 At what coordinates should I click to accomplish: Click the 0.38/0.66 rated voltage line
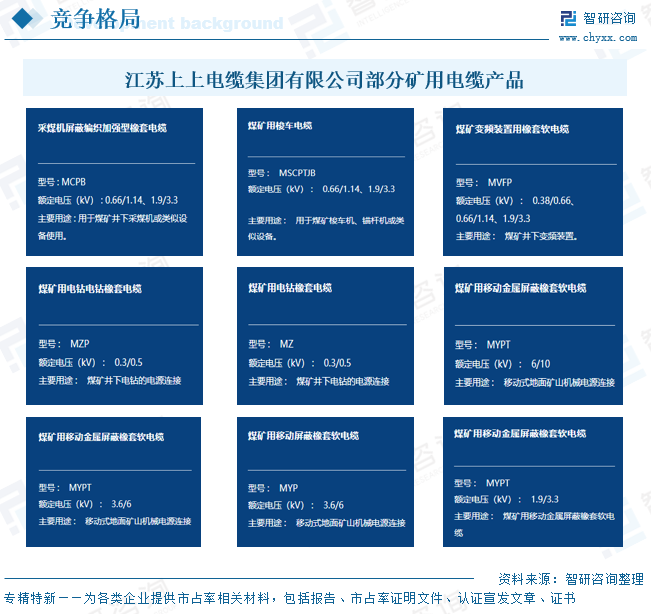pyautogui.click(x=515, y=209)
